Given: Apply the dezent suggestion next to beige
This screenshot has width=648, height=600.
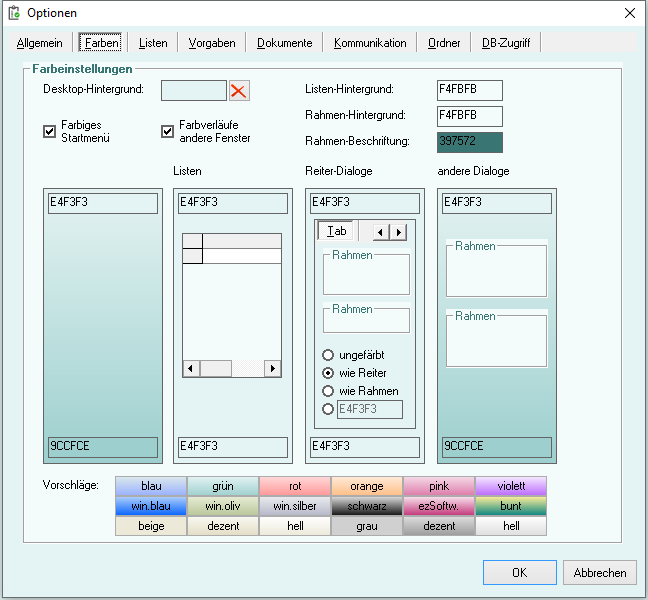Looking at the screenshot, I should coord(223,526).
